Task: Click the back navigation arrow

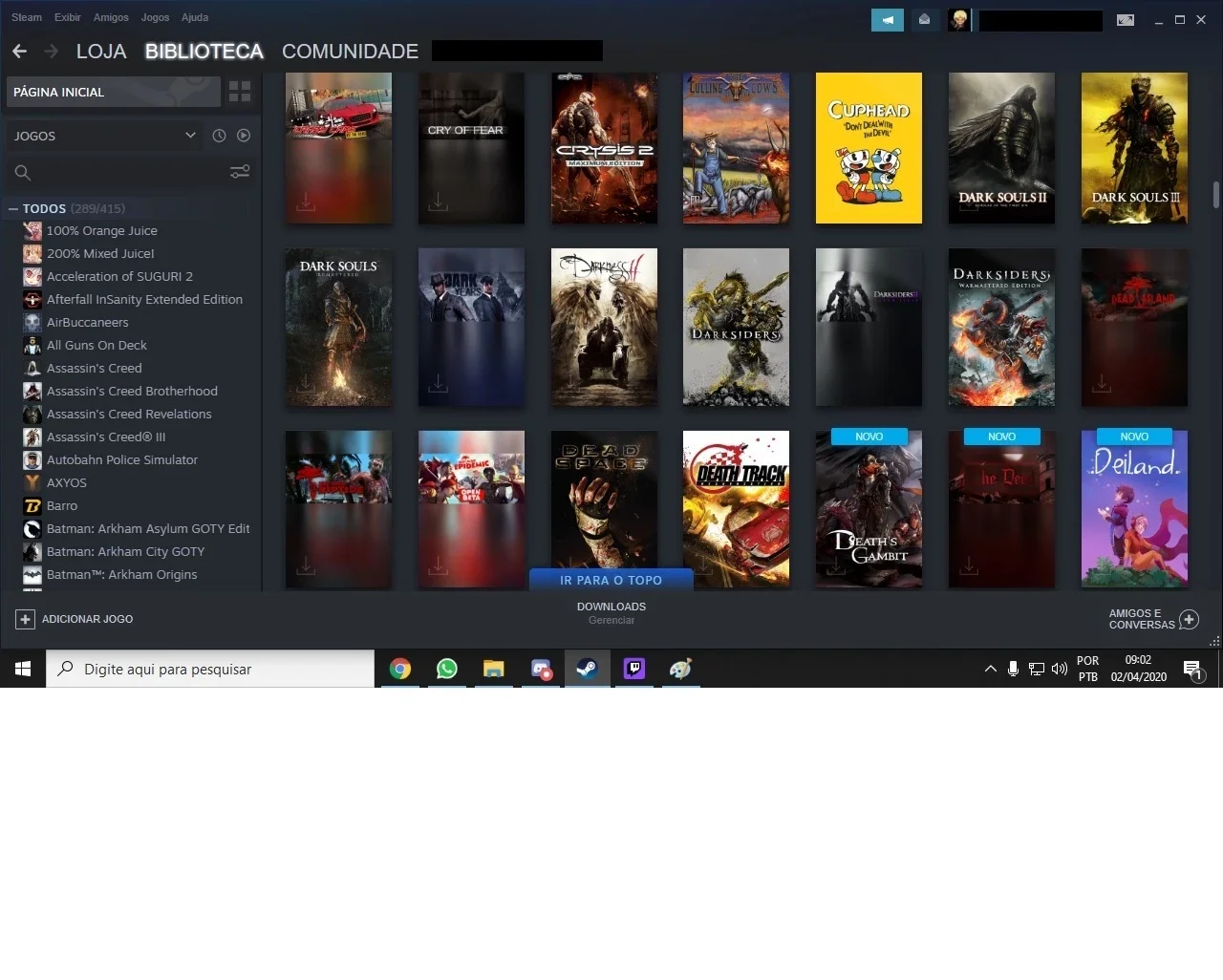Action: [20, 51]
